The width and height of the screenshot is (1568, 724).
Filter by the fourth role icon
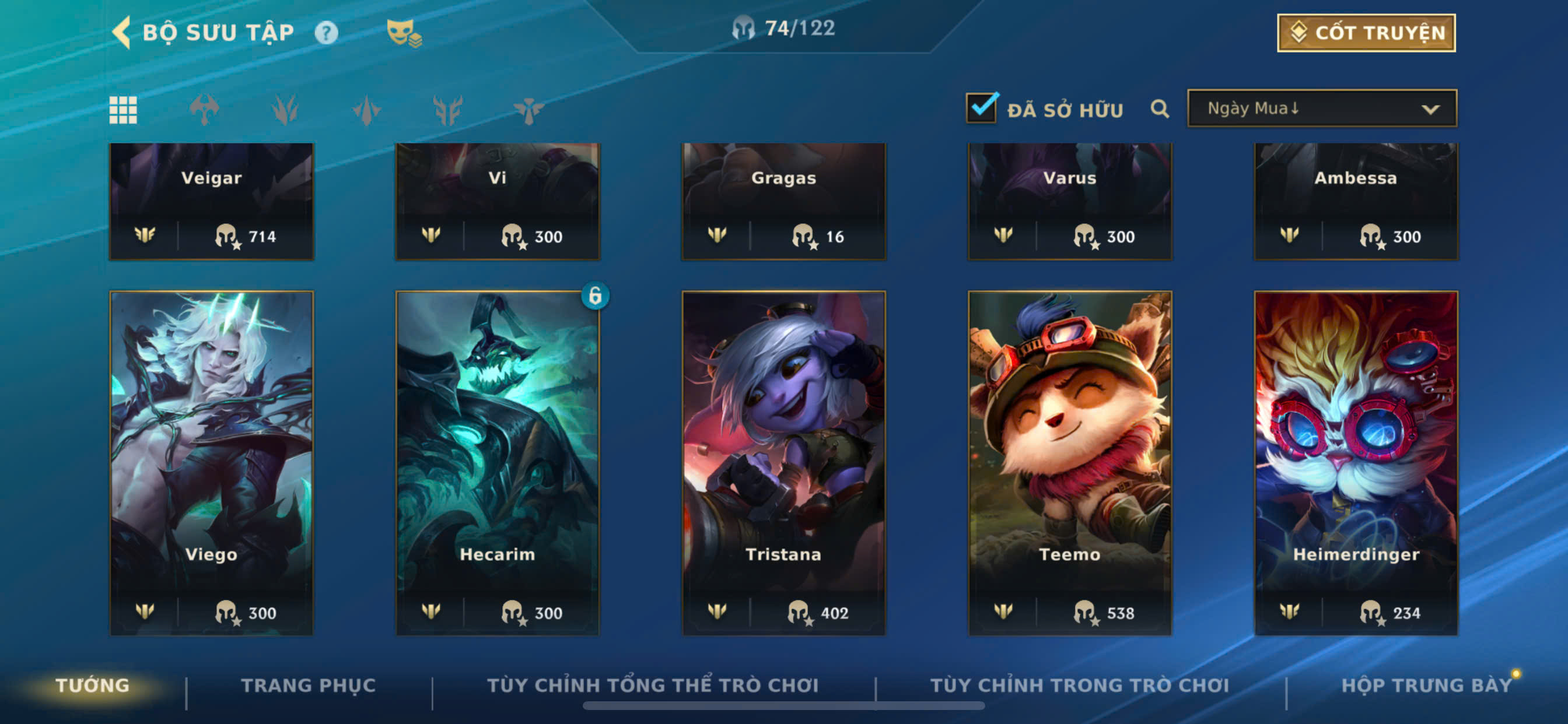coord(447,110)
